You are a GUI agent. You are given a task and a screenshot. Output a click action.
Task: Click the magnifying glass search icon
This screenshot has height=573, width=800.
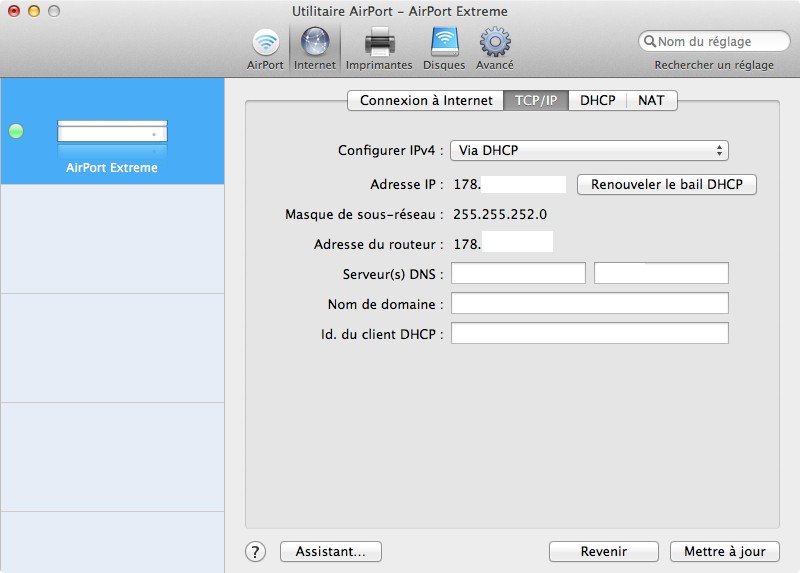pyautogui.click(x=650, y=42)
